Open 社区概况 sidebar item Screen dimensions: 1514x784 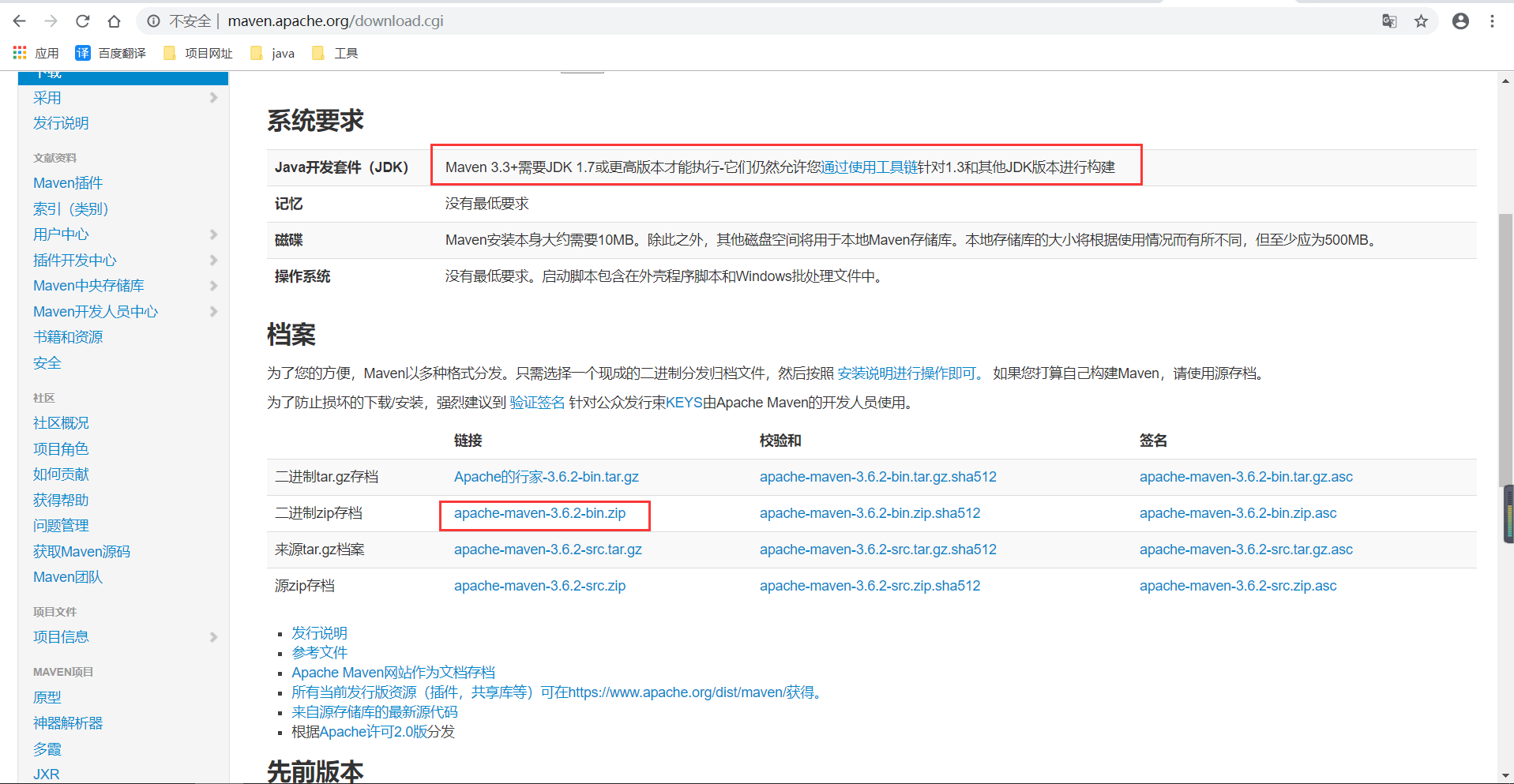point(61,423)
